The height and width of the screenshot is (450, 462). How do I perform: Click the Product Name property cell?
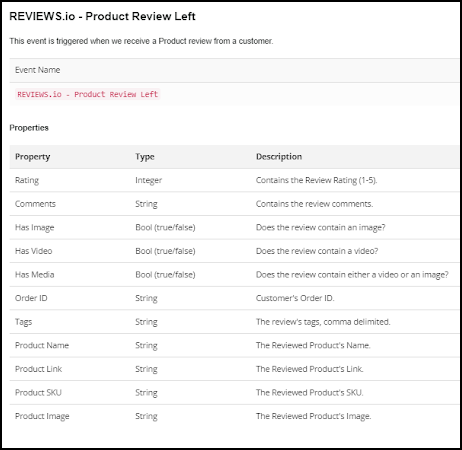click(x=42, y=345)
